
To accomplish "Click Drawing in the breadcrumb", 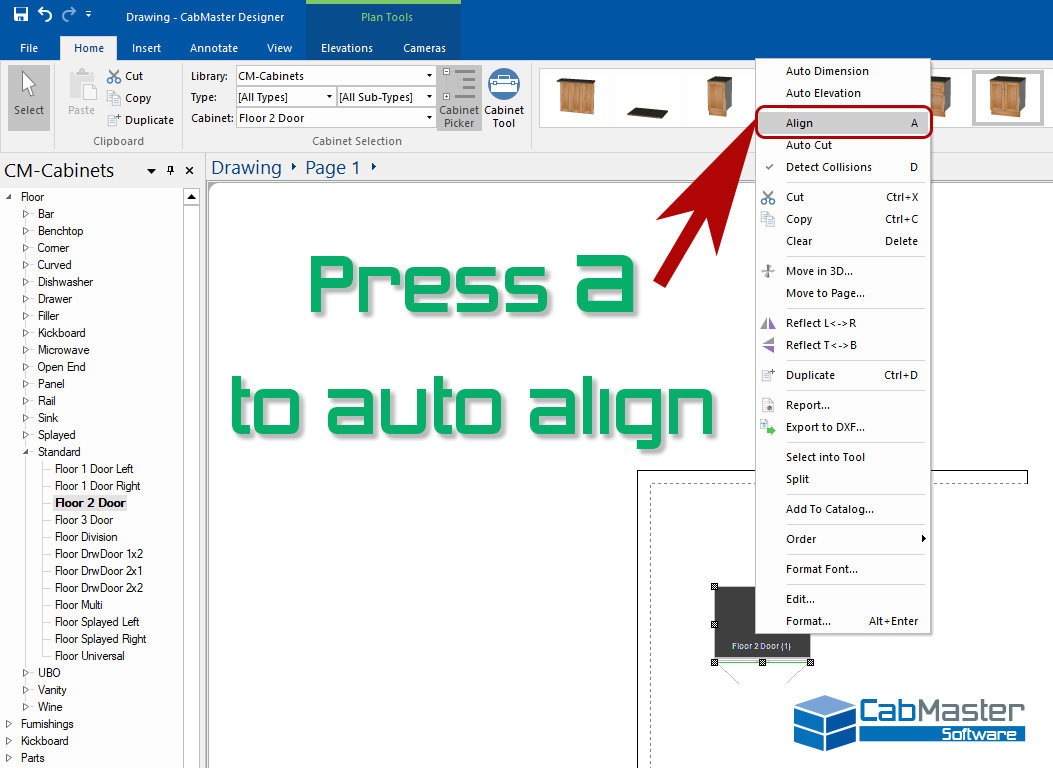I will pyautogui.click(x=246, y=168).
